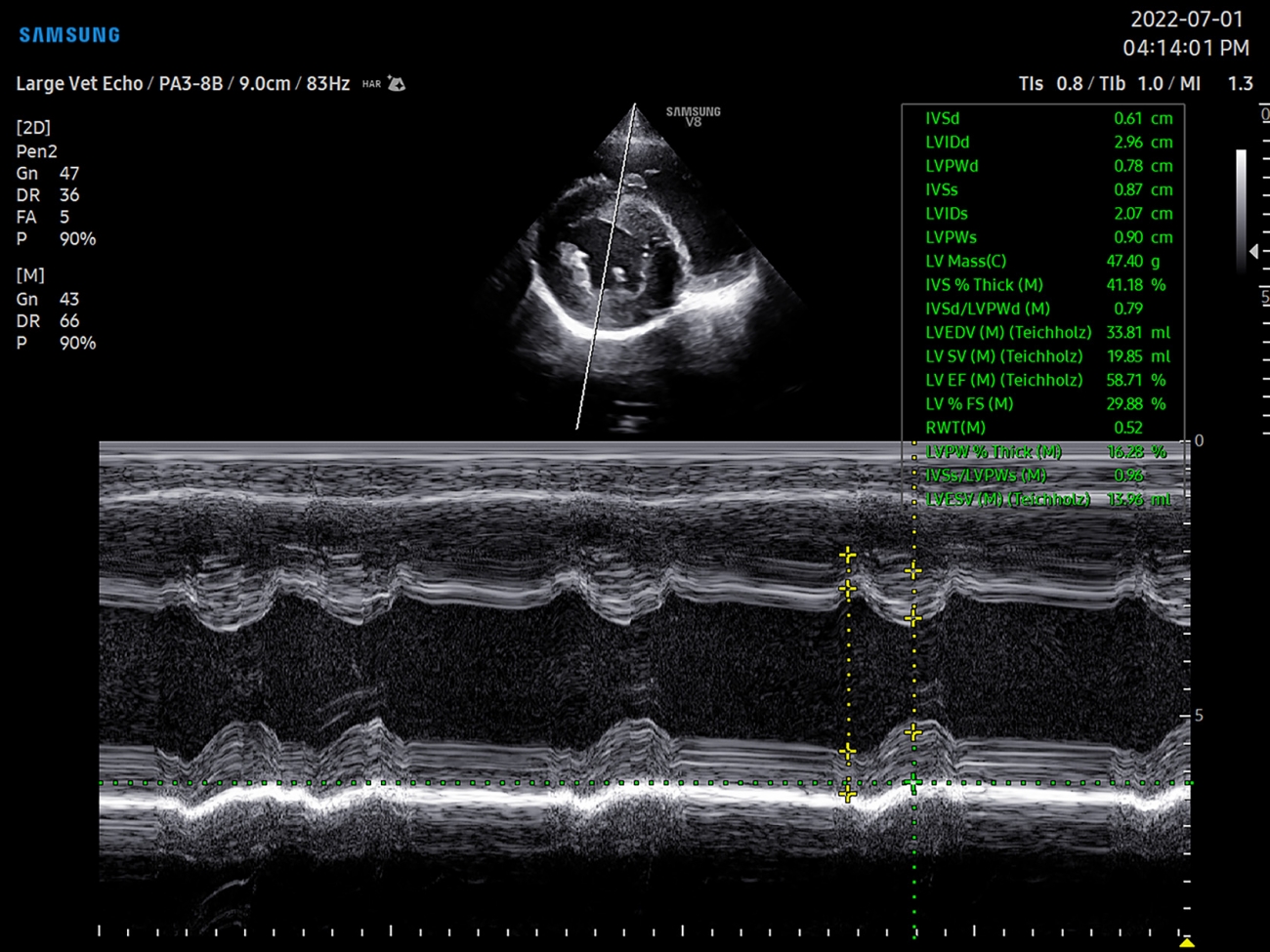
Task: Click the LV EF (M) (Teichholz) result
Action: [1047, 381]
